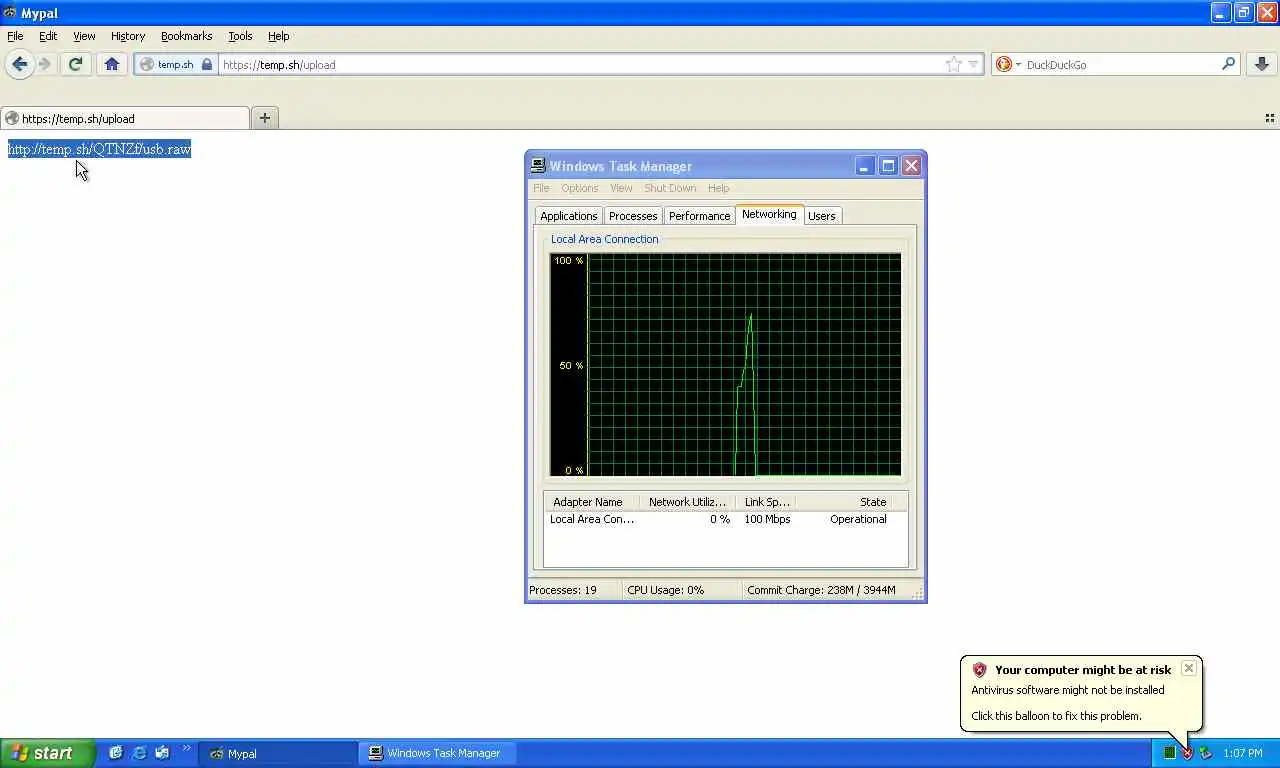
Task: Open the Windows start menu
Action: click(x=48, y=753)
